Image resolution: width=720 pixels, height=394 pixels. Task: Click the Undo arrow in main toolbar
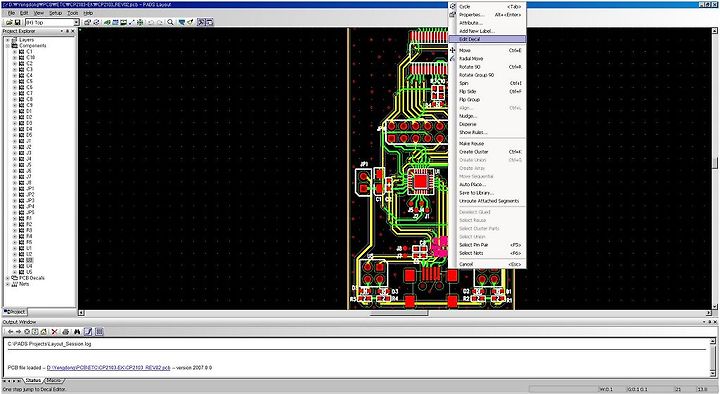(x=150, y=22)
